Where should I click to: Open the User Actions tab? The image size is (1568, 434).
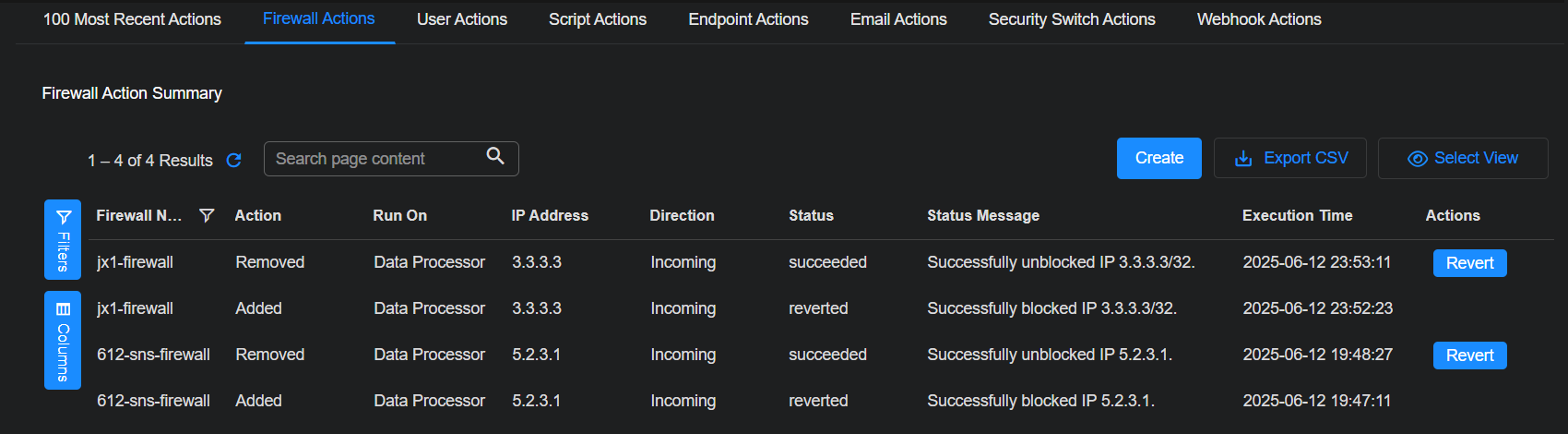tap(462, 19)
